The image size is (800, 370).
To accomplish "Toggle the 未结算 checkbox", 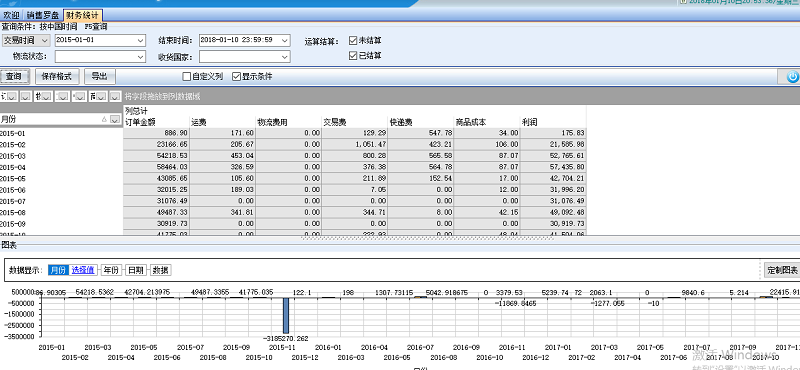I will tap(353, 40).
